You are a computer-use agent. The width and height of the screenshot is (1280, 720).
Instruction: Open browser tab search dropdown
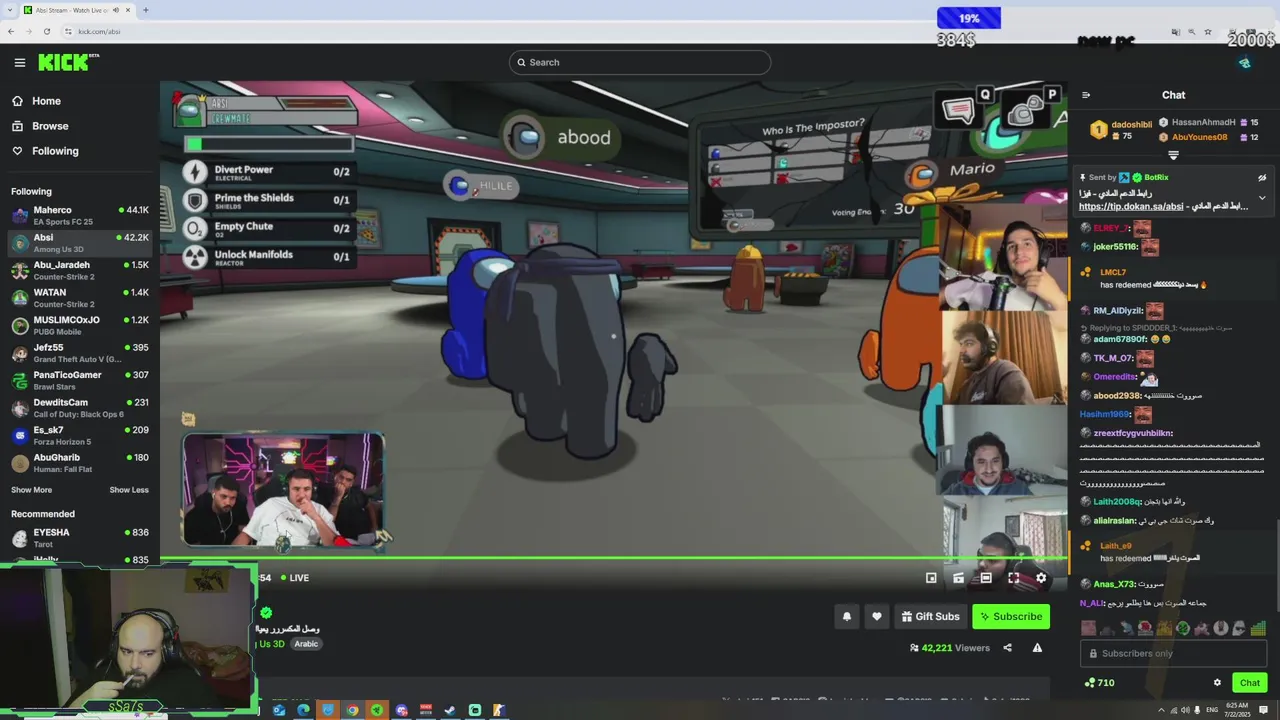pyautogui.click(x=8, y=10)
